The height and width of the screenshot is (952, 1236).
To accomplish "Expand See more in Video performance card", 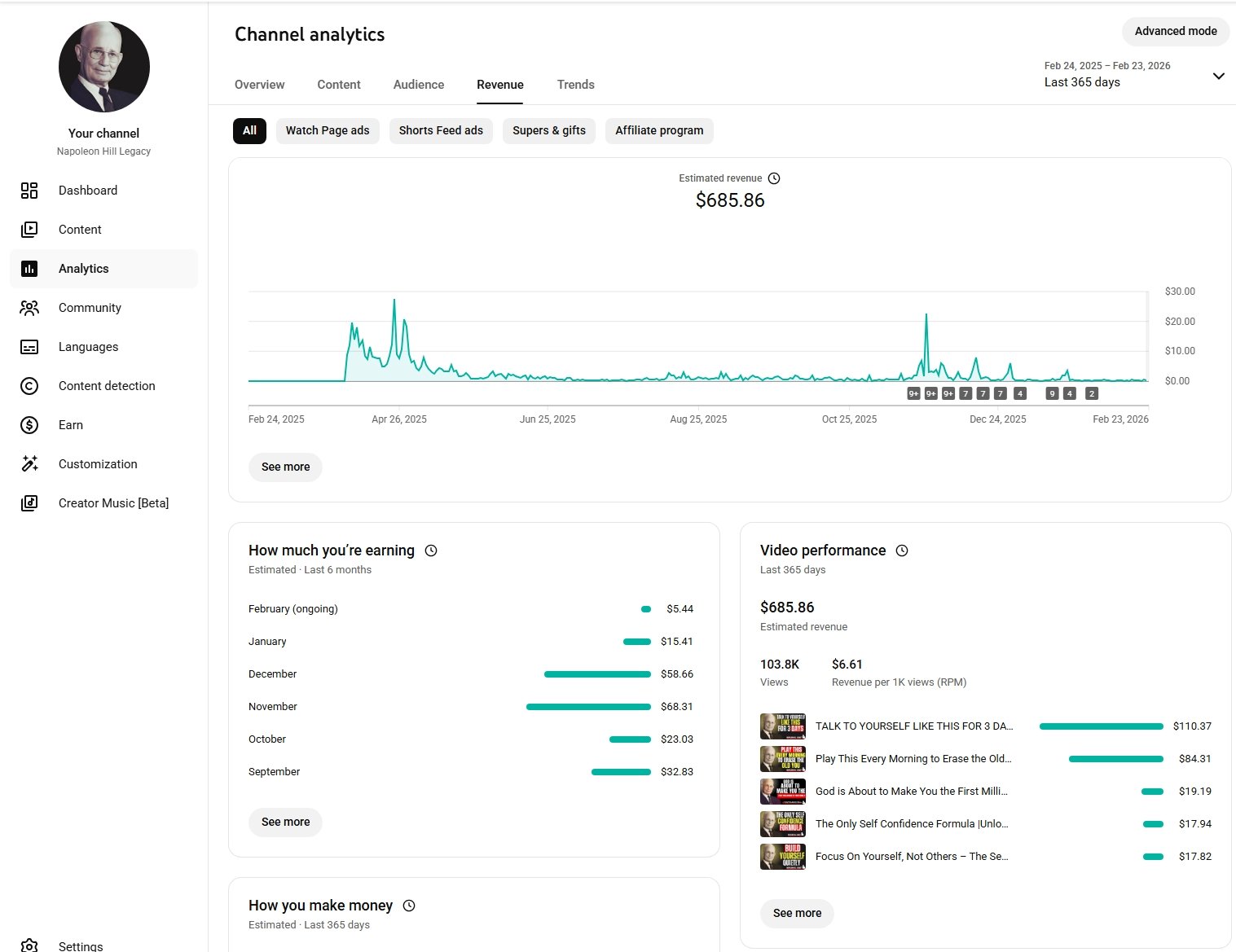I will (797, 914).
